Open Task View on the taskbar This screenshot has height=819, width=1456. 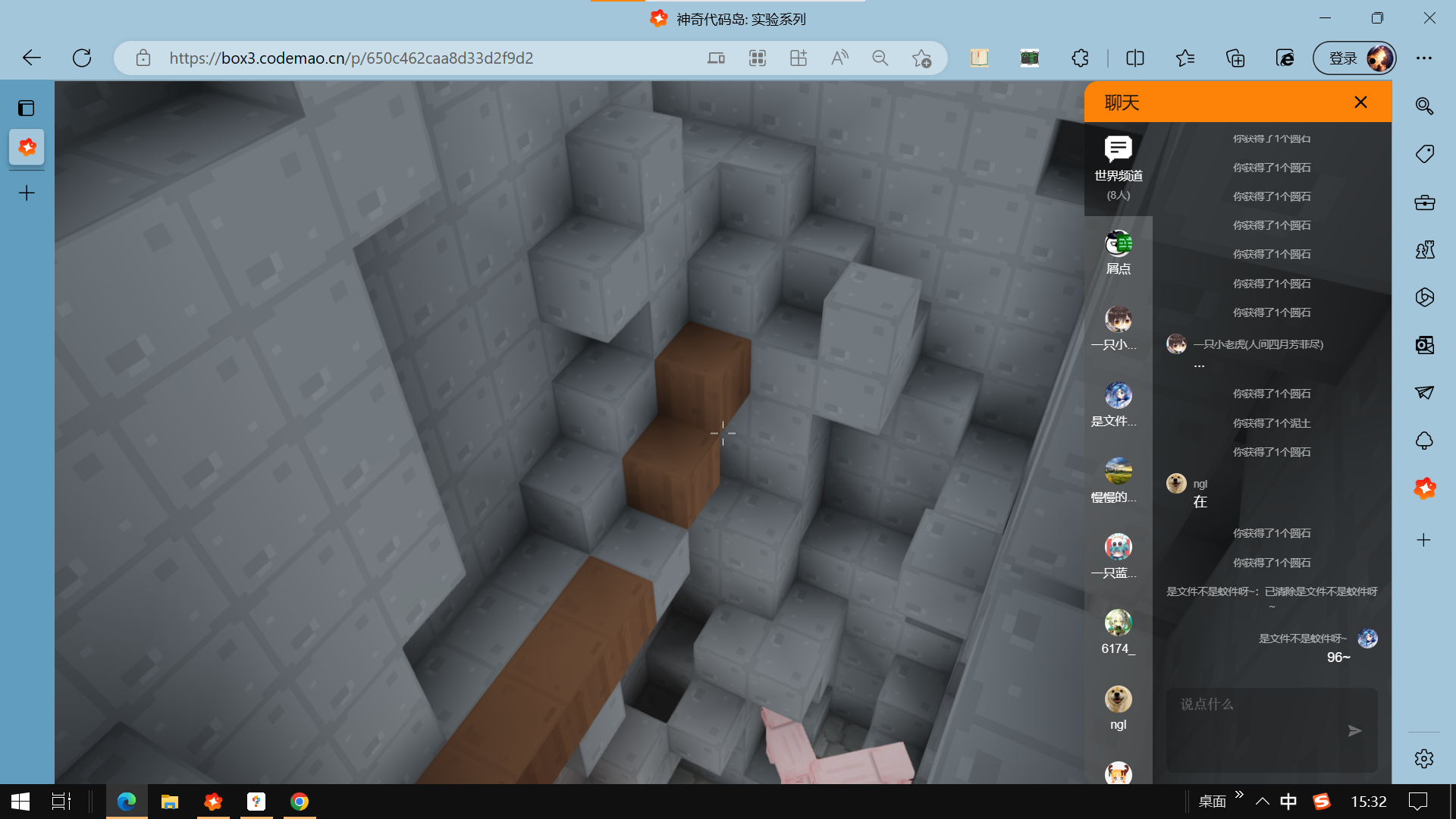click(x=61, y=802)
